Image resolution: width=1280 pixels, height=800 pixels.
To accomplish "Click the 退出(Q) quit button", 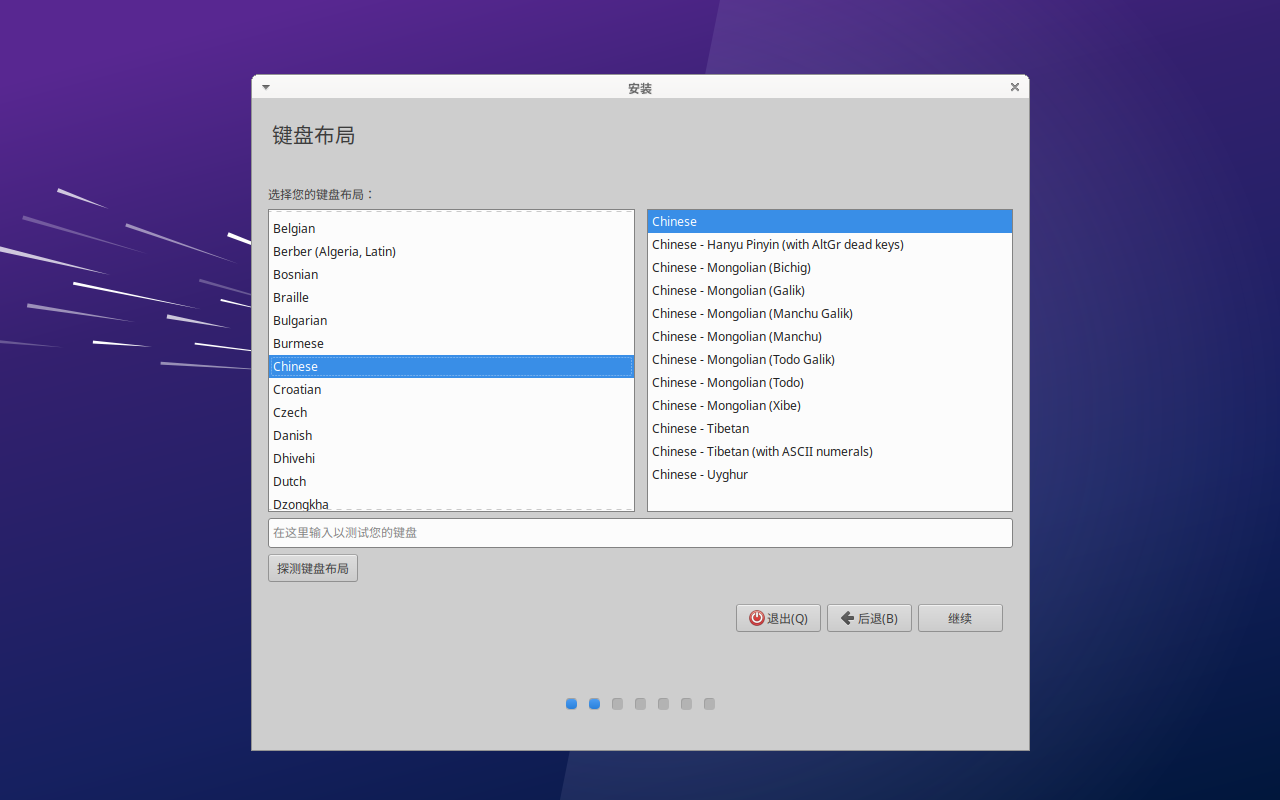I will tap(778, 618).
